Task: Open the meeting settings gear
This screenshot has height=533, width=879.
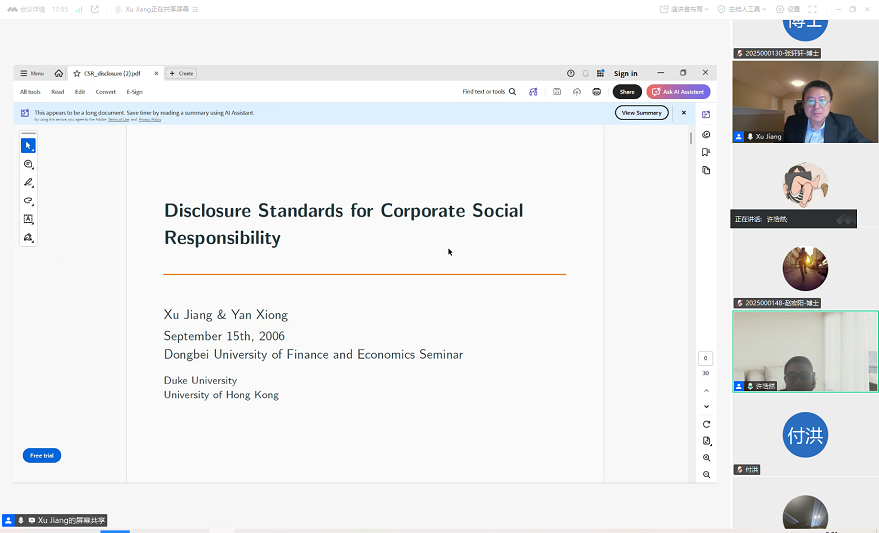Action: pyautogui.click(x=788, y=10)
